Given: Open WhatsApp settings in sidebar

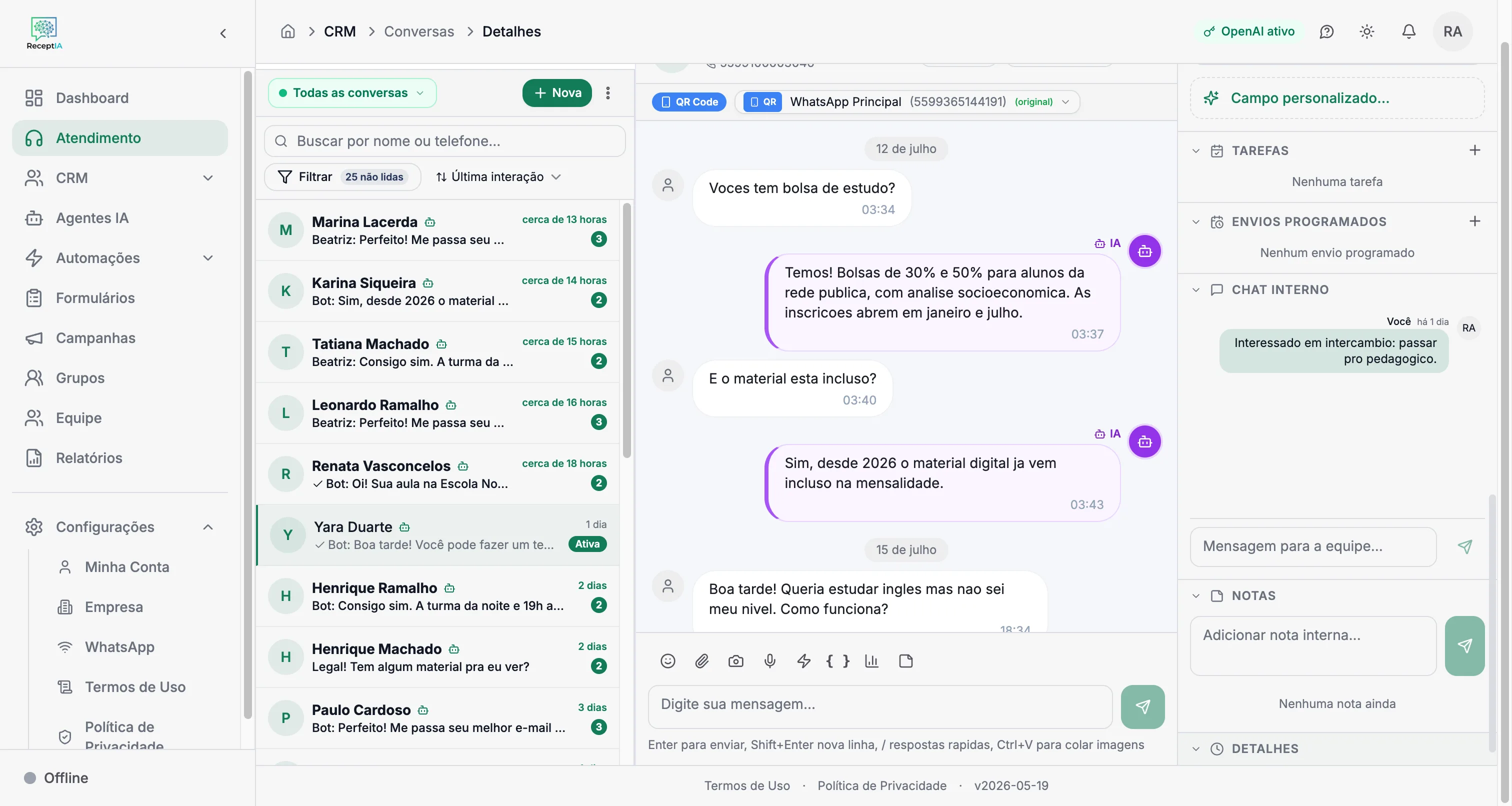Looking at the screenshot, I should pos(119,647).
